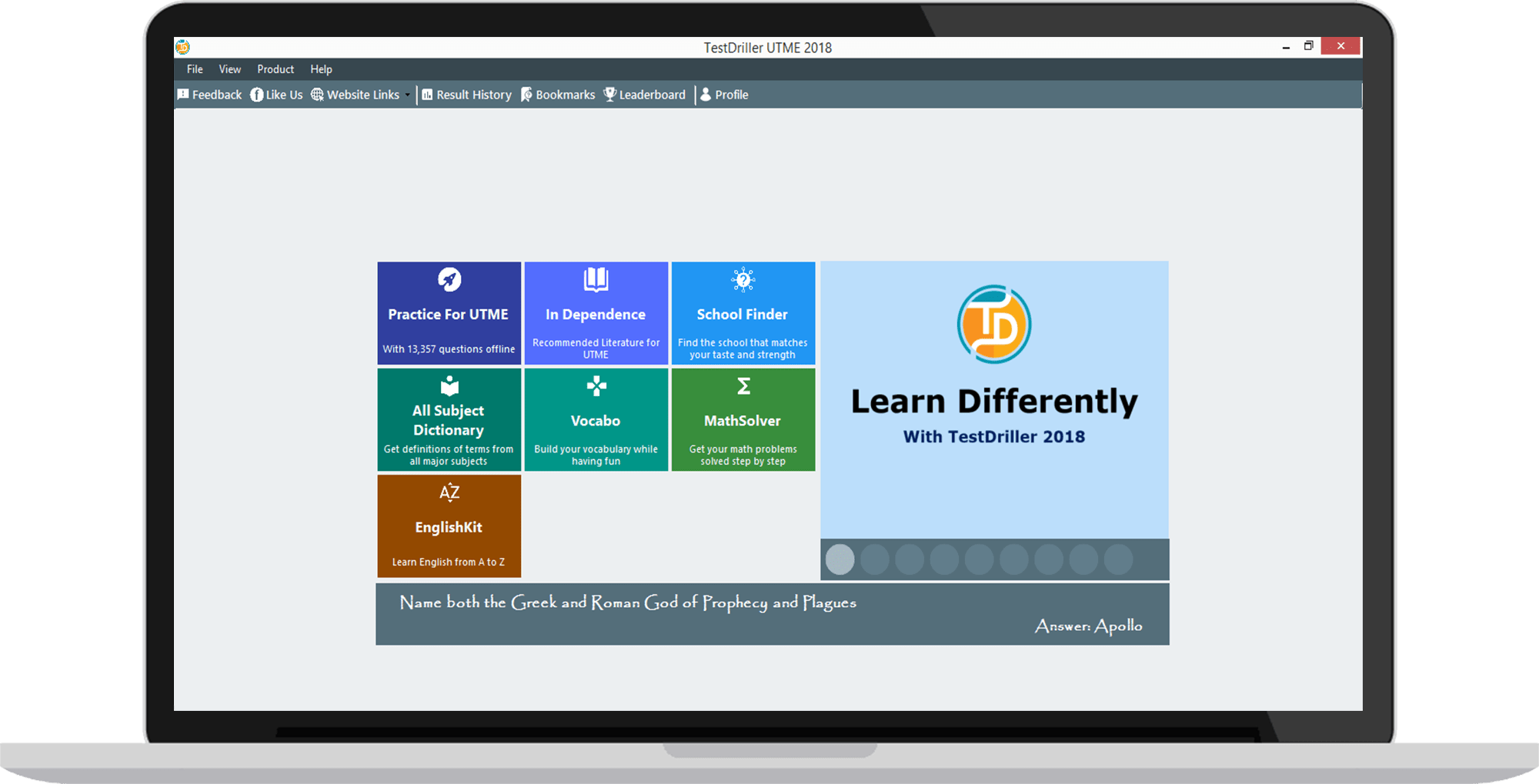Click the TestDriller UTME 2018 window title

click(x=768, y=48)
